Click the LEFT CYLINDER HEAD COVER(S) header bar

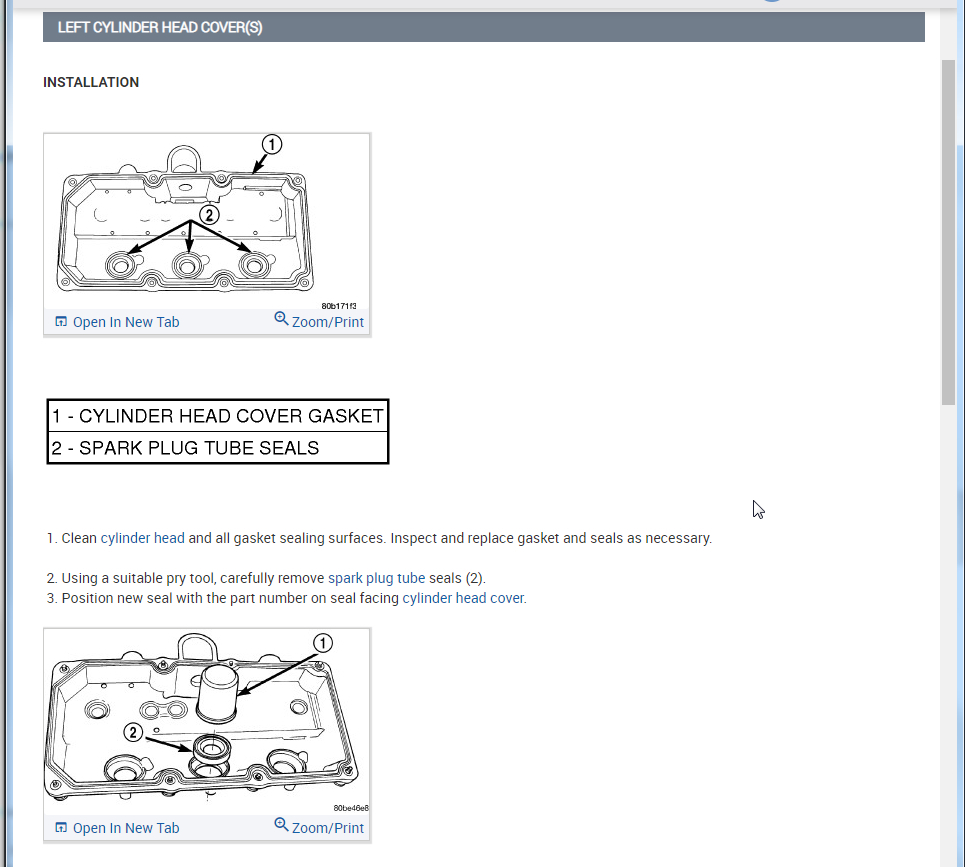(x=484, y=28)
